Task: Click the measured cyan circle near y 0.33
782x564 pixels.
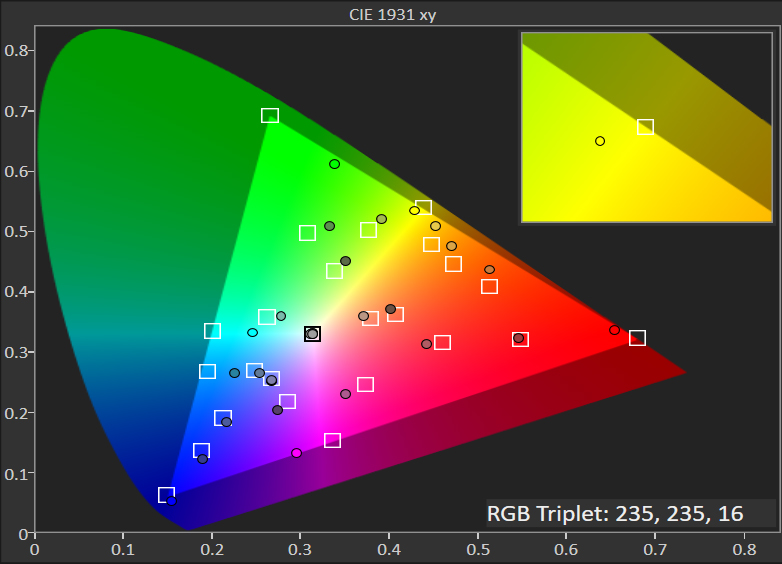Action: [252, 333]
